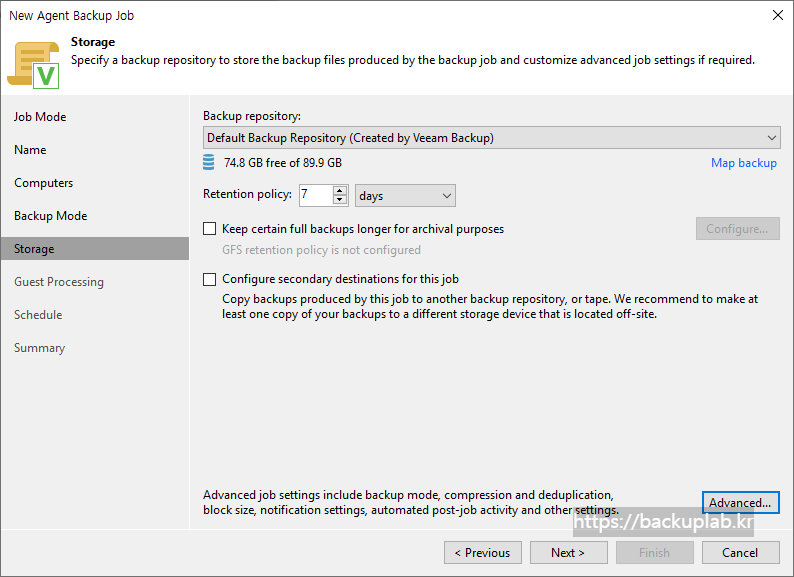Increase retention policy value with up arrow
The image size is (794, 577).
340,190
